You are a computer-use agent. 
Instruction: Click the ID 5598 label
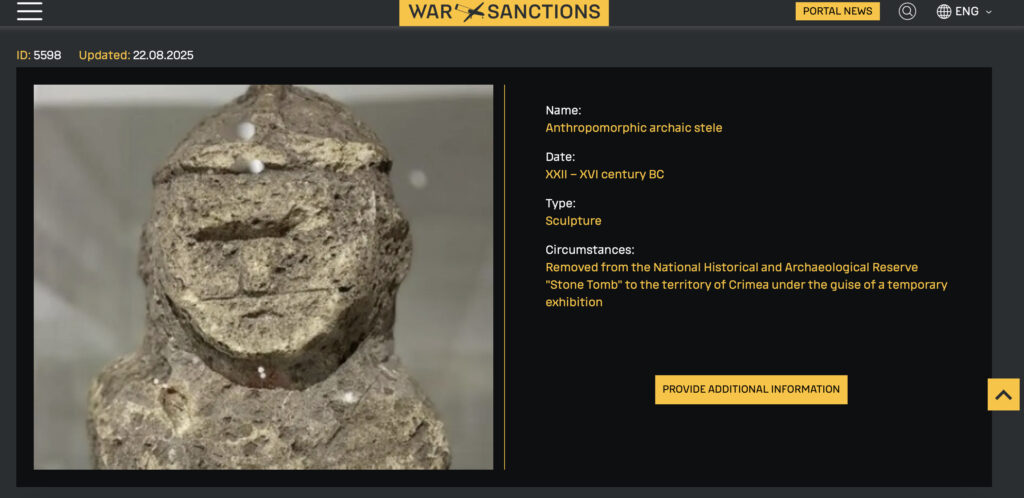[x=39, y=55]
